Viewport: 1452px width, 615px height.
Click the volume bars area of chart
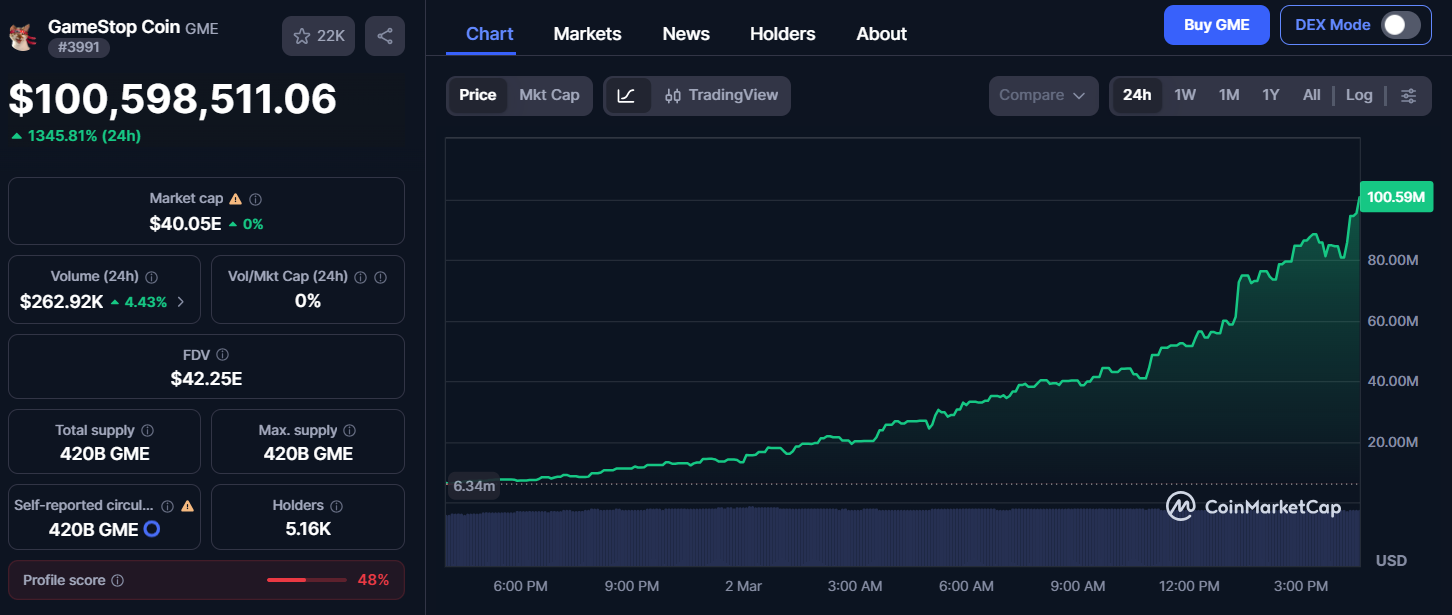point(903,538)
